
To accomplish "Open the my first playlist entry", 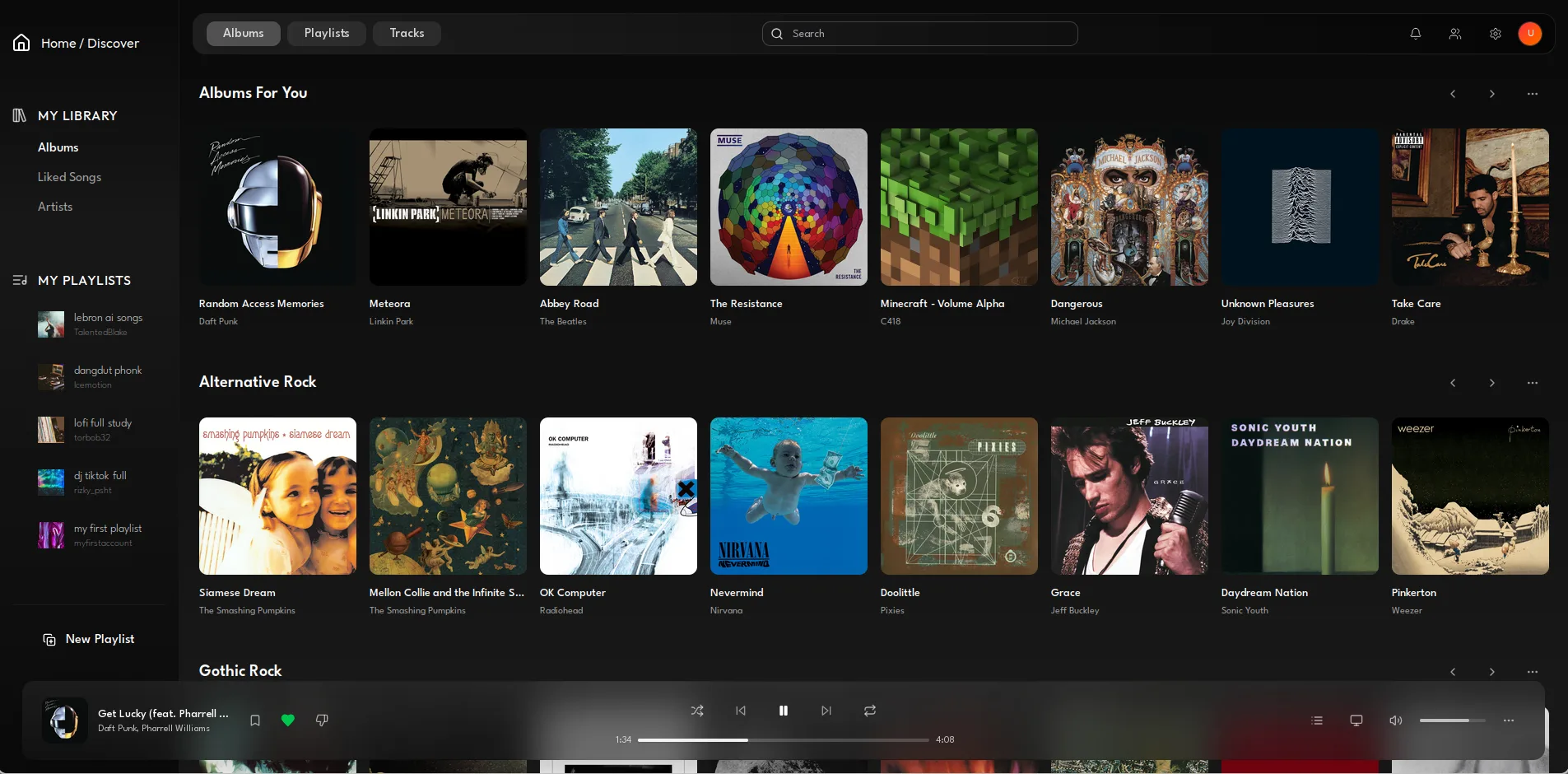I will pos(91,535).
